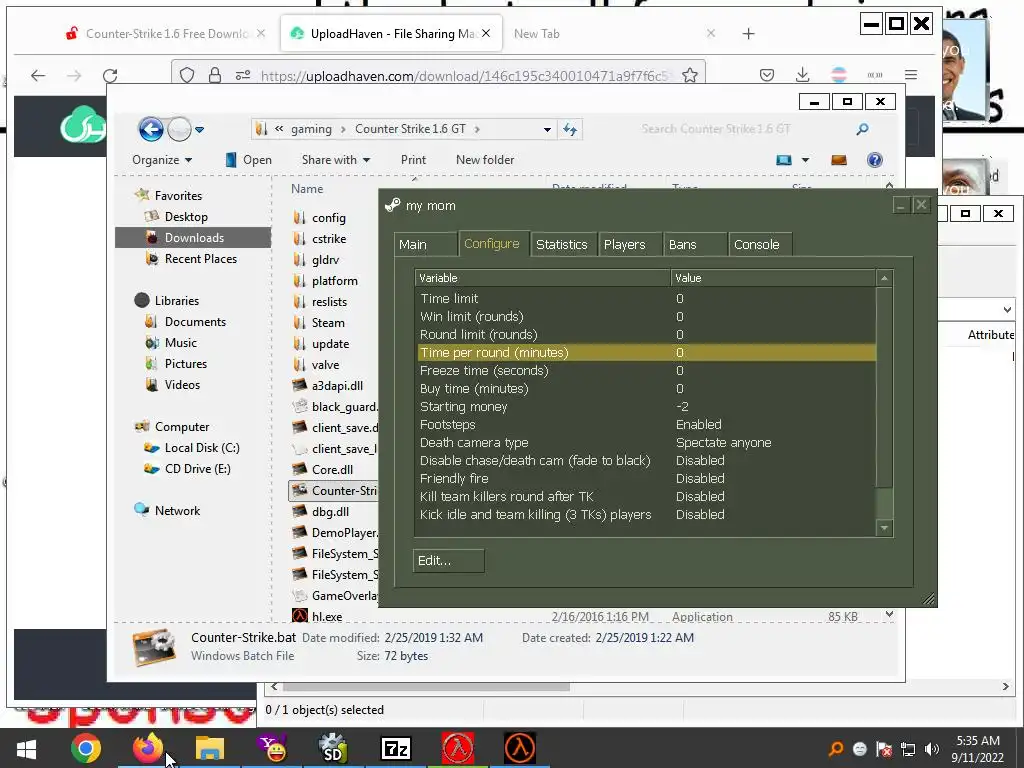The width and height of the screenshot is (1024, 768).
Task: Click the shield tracking protection icon
Action: 187,76
